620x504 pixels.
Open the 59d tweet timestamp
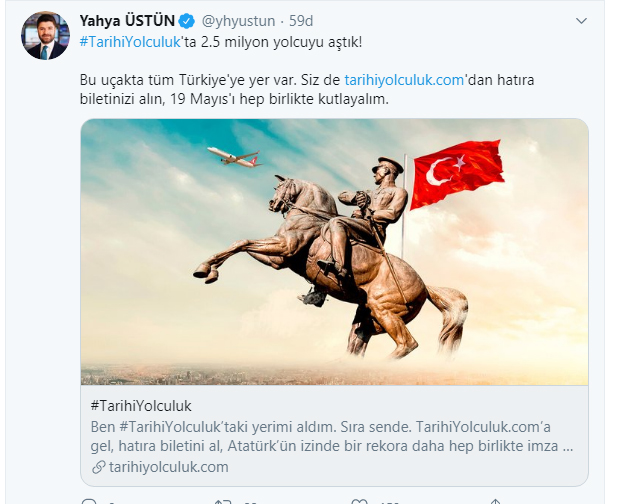point(301,21)
